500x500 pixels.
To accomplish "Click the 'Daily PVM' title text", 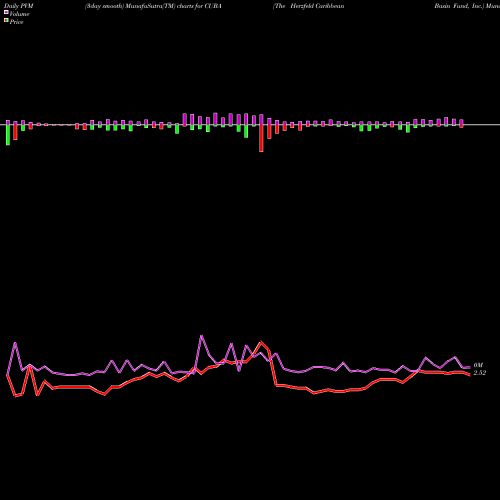I will click(19, 6).
